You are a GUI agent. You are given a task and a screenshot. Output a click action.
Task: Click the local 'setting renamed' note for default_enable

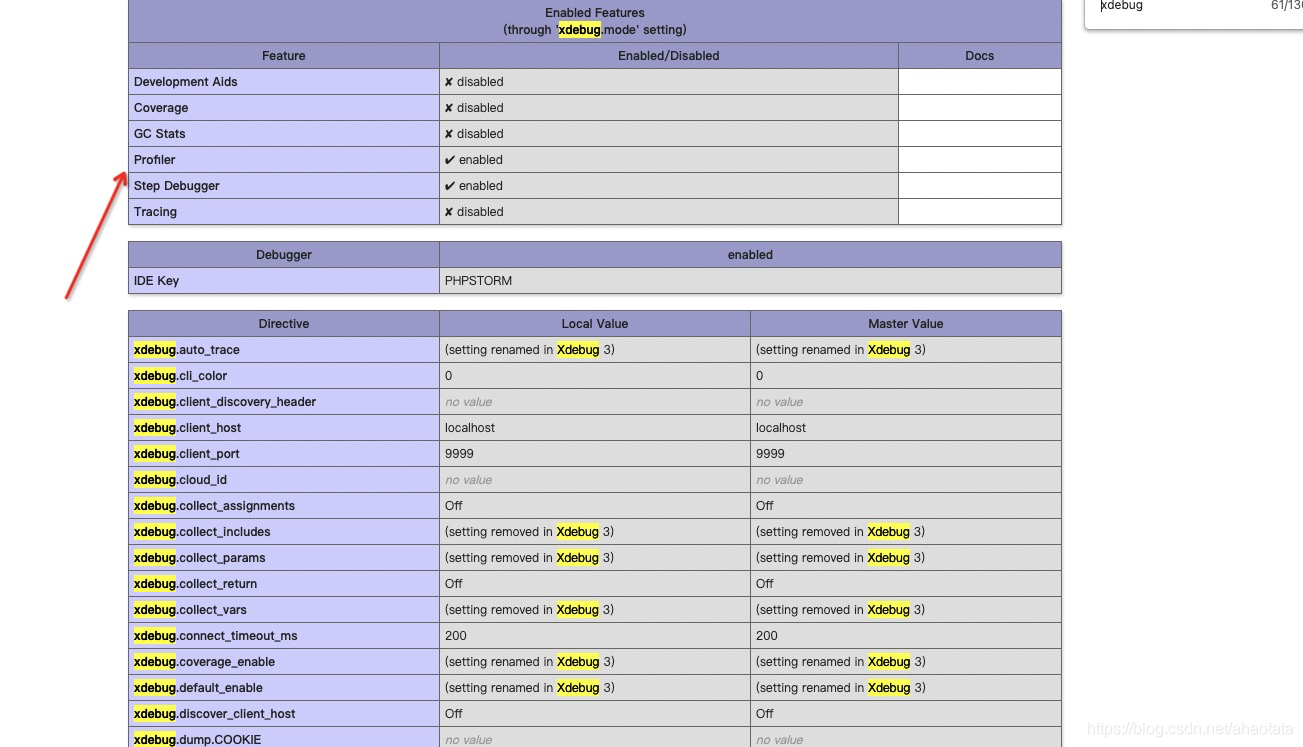tap(530, 688)
